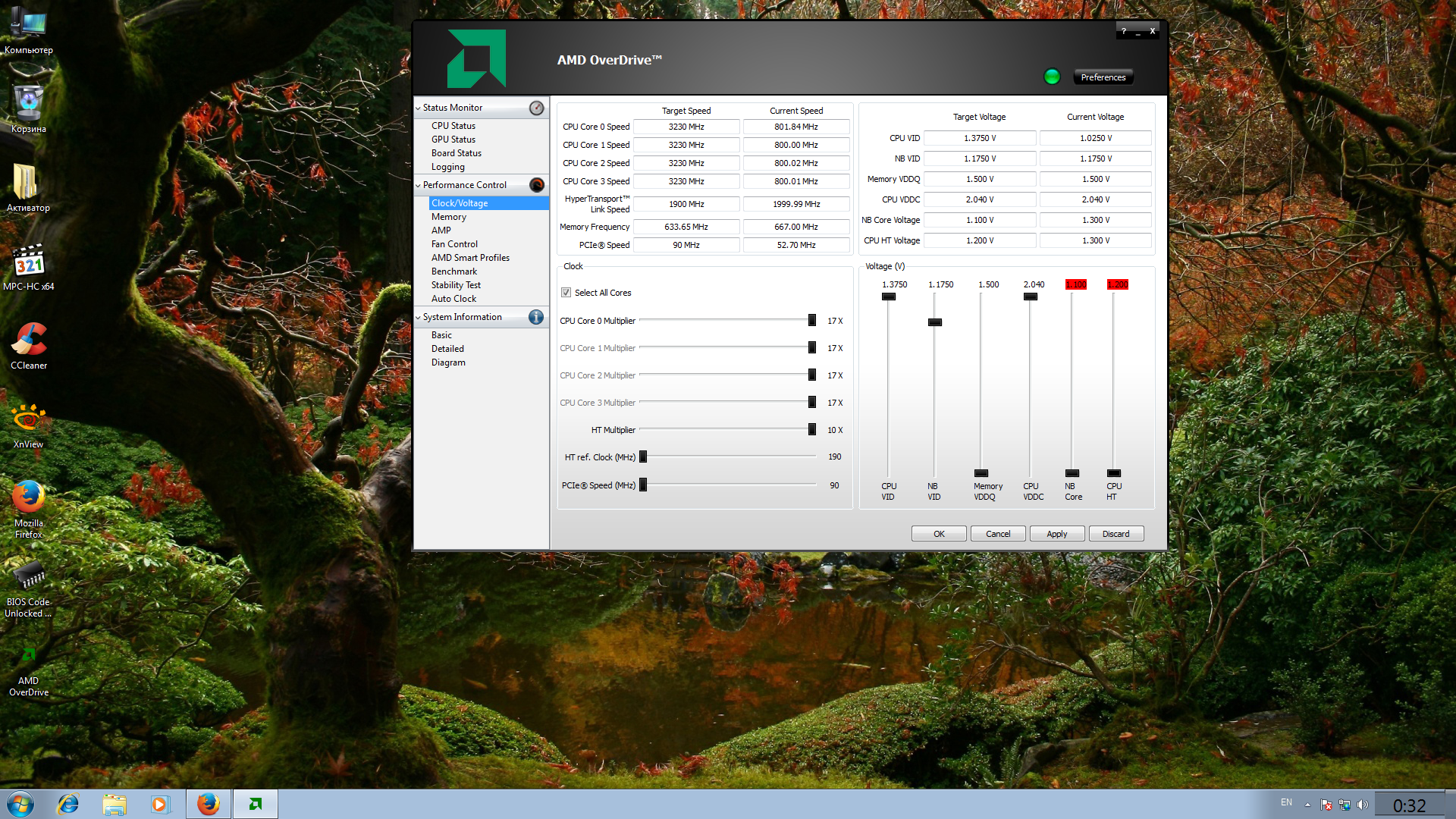
Task: Launch Firefox from the taskbar
Action: [209, 804]
